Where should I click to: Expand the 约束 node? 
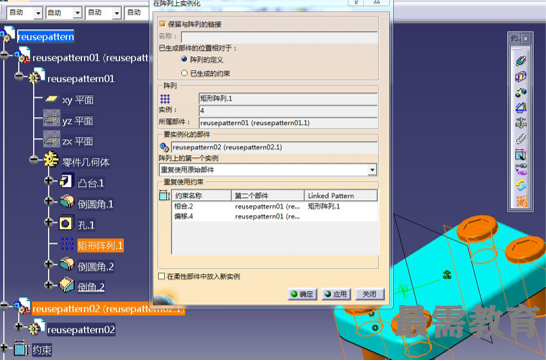[4, 347]
